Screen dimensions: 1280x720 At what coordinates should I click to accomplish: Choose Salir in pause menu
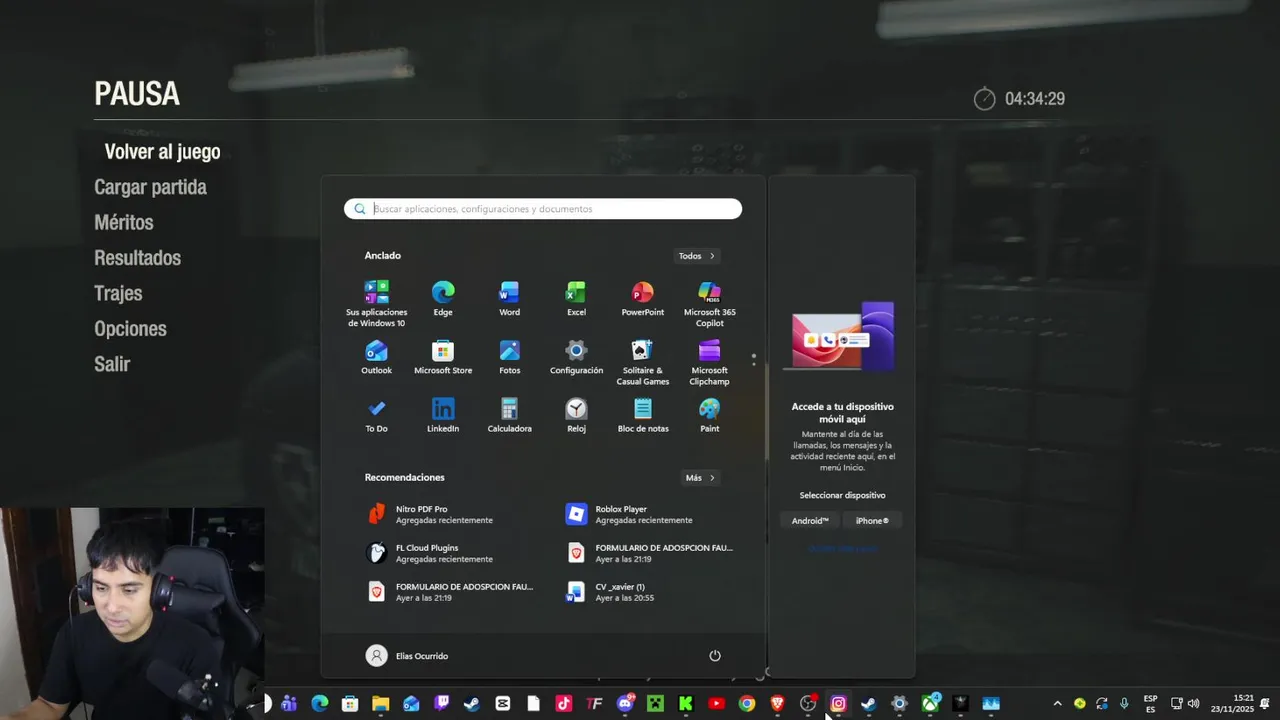pyautogui.click(x=112, y=364)
